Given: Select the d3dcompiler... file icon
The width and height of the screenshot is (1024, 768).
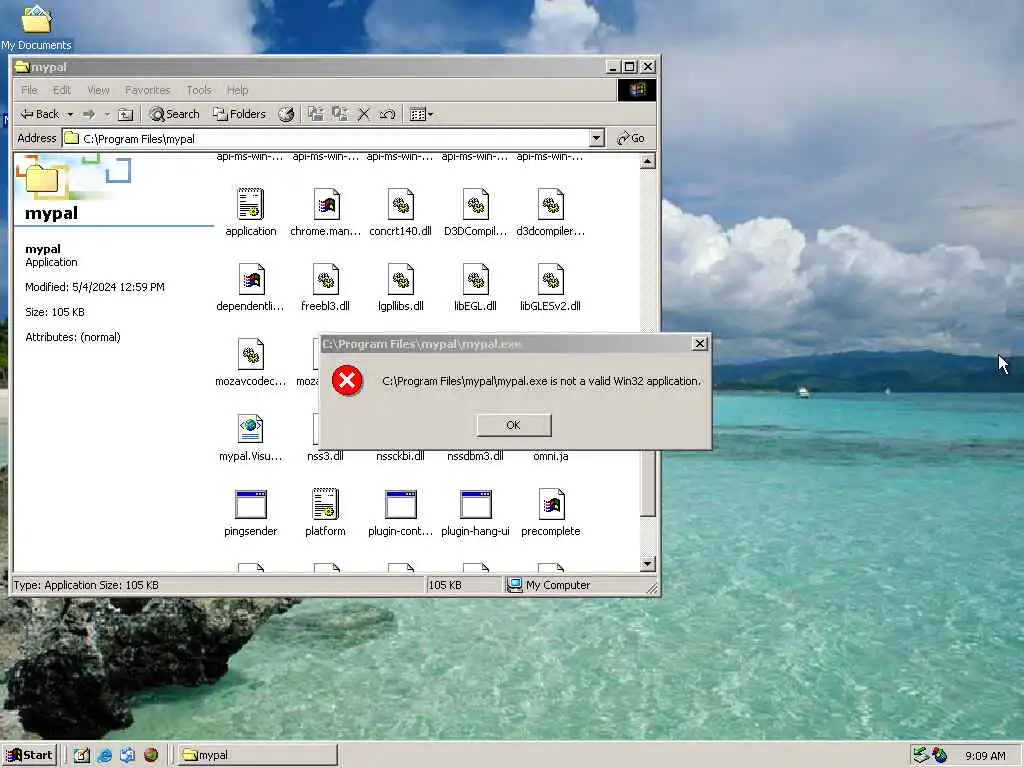Looking at the screenshot, I should point(551,204).
